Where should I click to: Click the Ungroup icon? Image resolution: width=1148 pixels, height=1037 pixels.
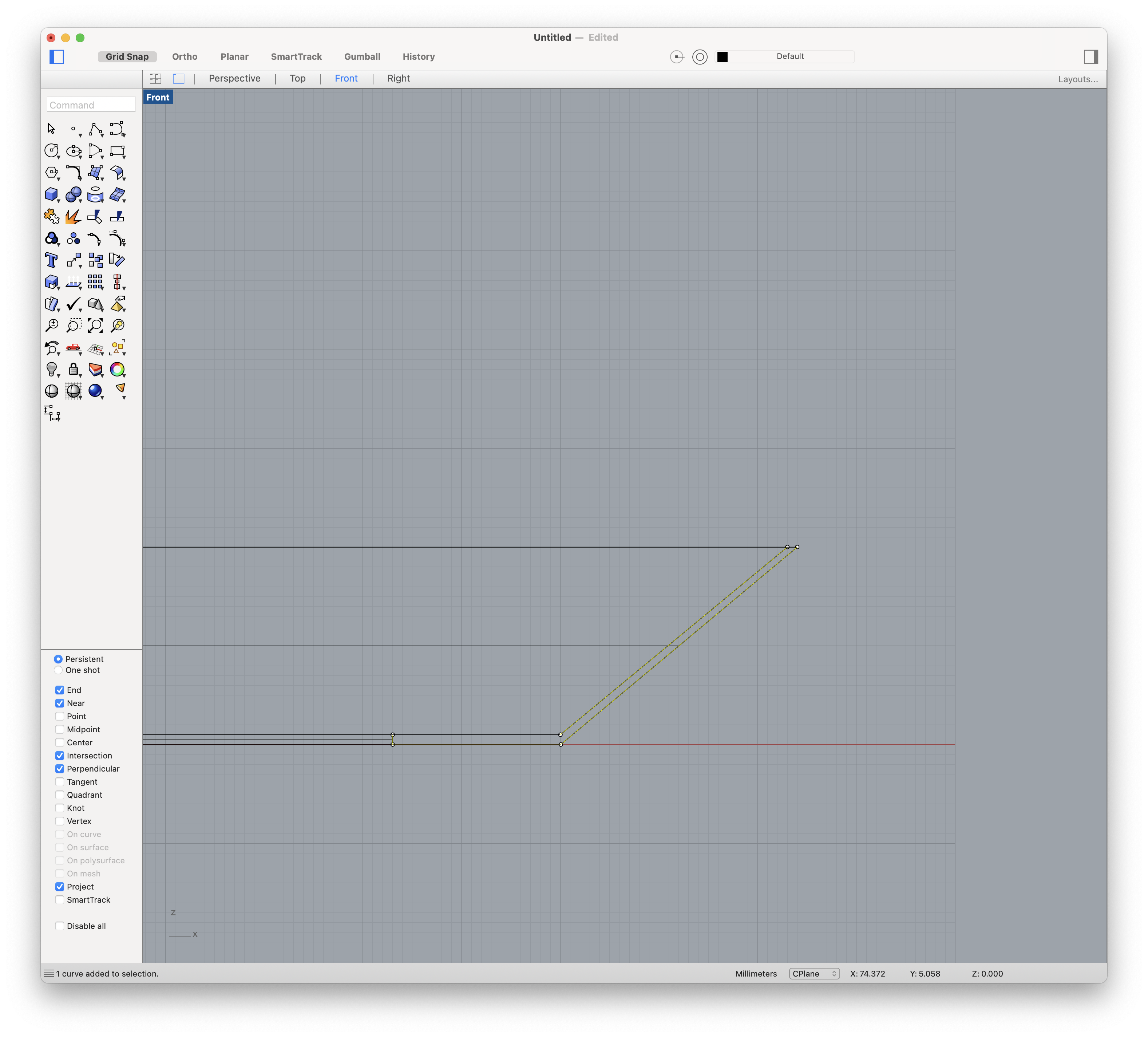pos(74,239)
